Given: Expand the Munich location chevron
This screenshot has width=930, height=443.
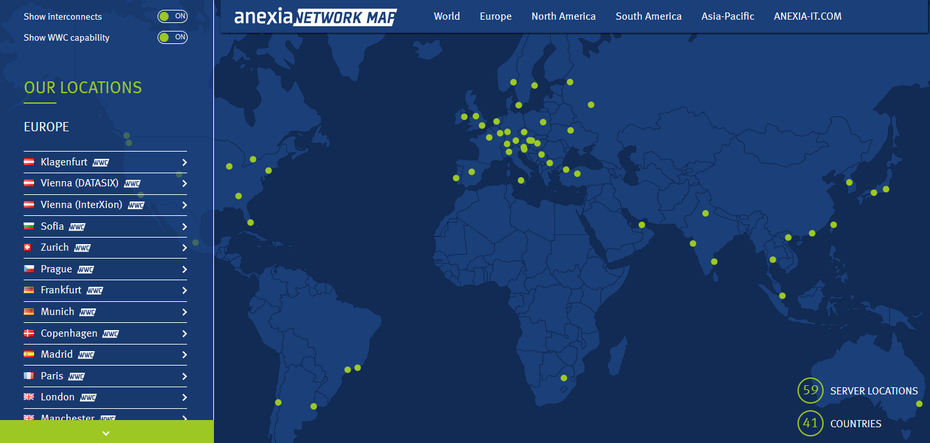Looking at the screenshot, I should (x=184, y=312).
